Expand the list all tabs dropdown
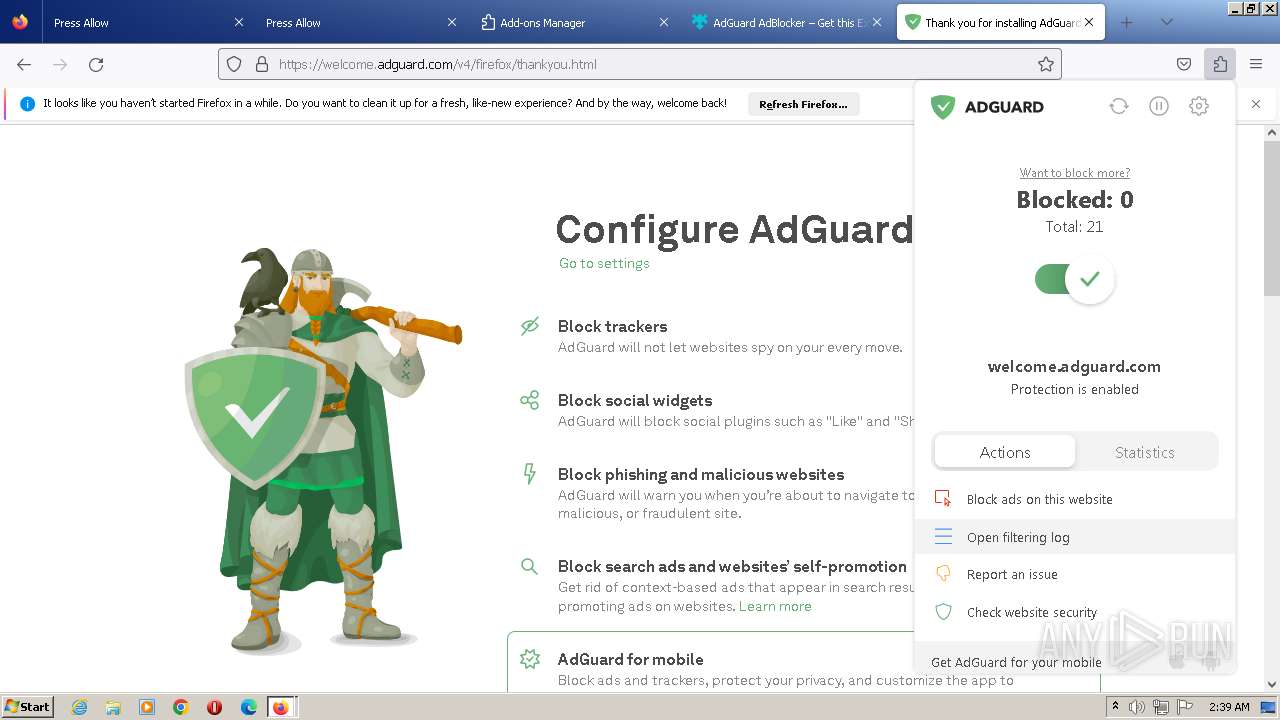The width and height of the screenshot is (1280, 720). 1166,22
